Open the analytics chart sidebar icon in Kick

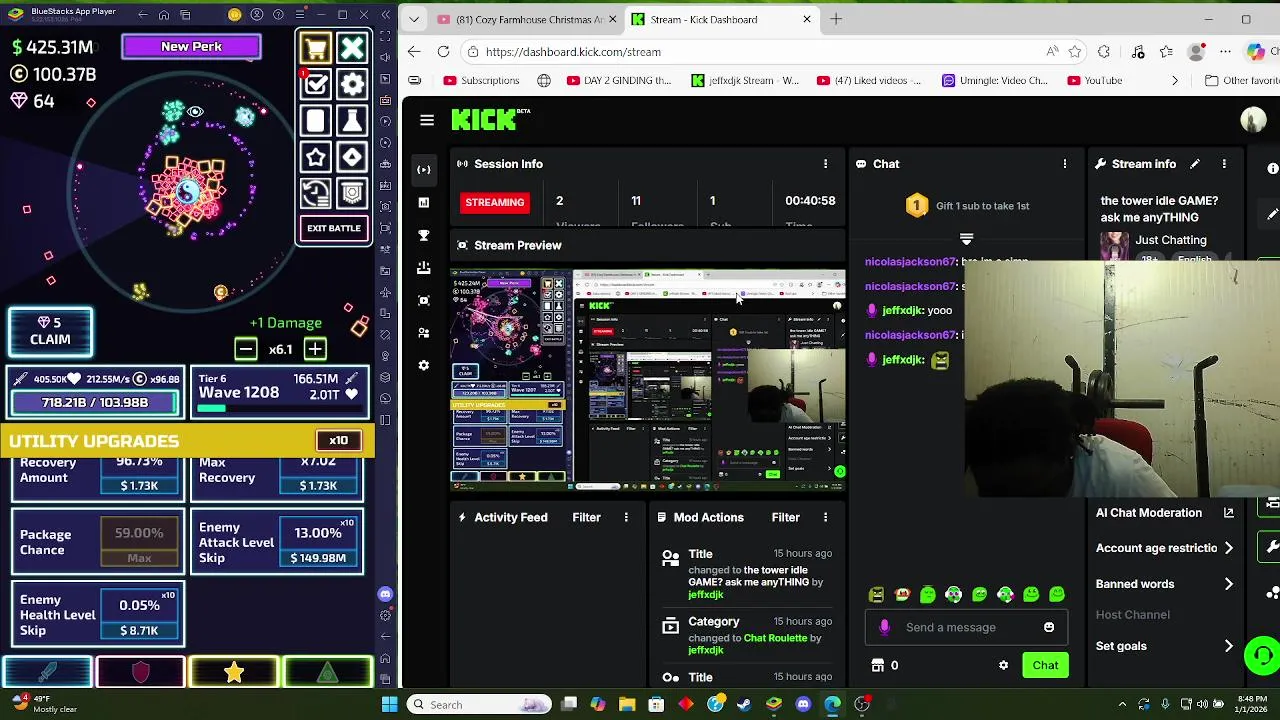tap(424, 203)
